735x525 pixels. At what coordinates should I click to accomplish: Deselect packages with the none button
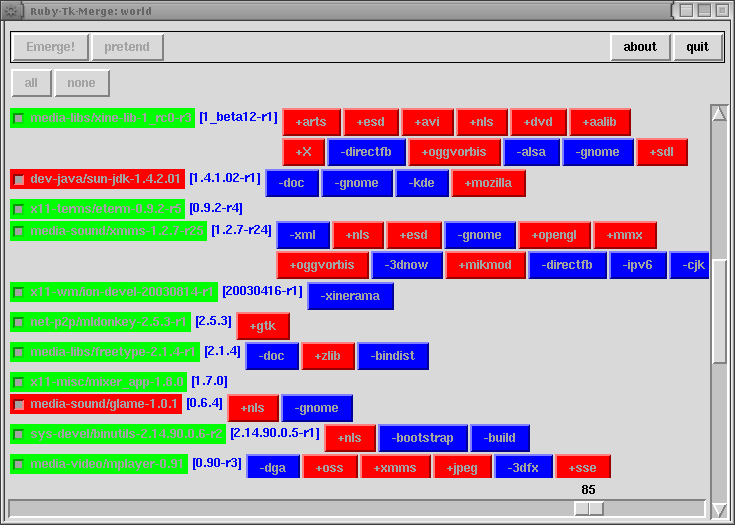(82, 83)
